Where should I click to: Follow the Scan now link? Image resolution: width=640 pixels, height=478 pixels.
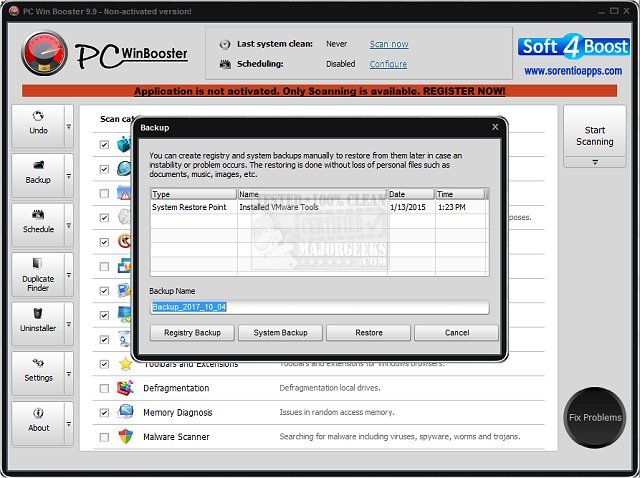coord(389,44)
